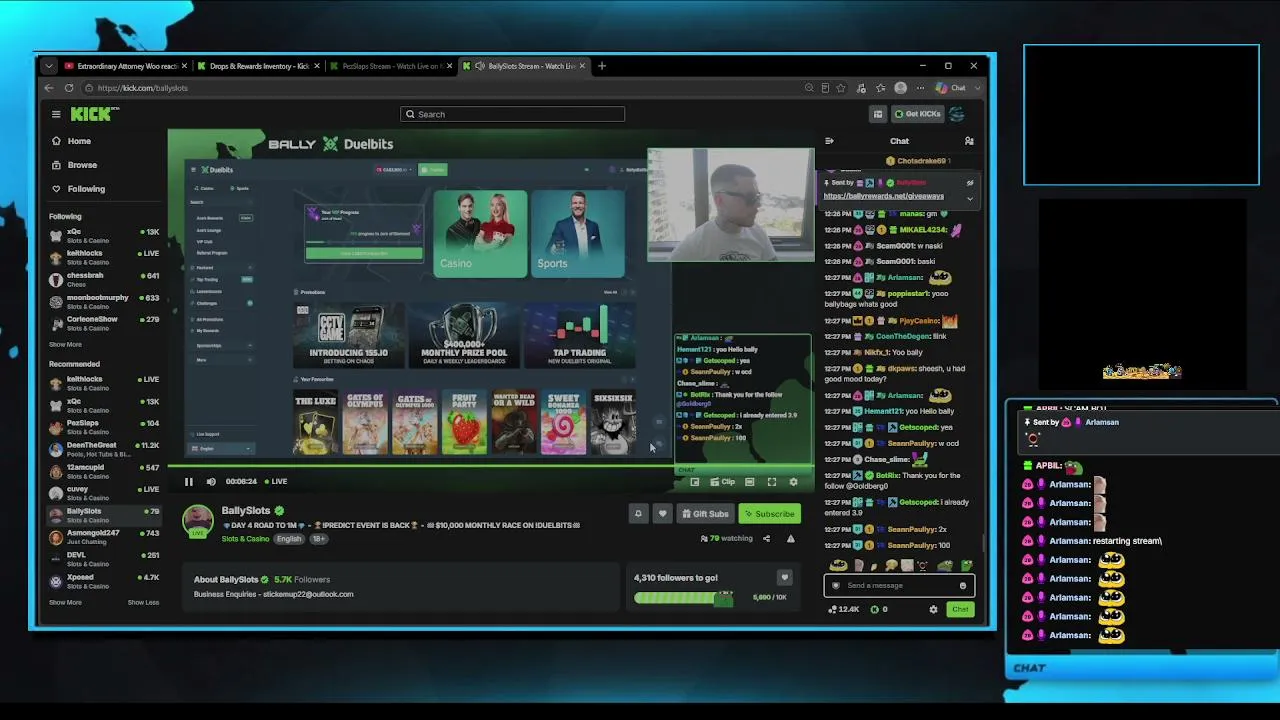Image resolution: width=1280 pixels, height=720 pixels.
Task: Open moonbootmurphy channel
Action: point(104,302)
